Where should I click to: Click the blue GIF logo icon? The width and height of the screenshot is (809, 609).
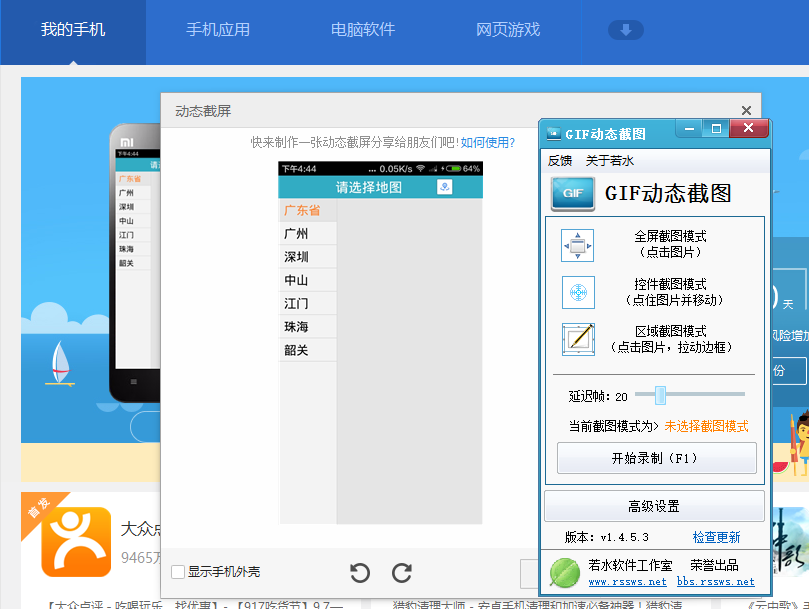[x=573, y=194]
